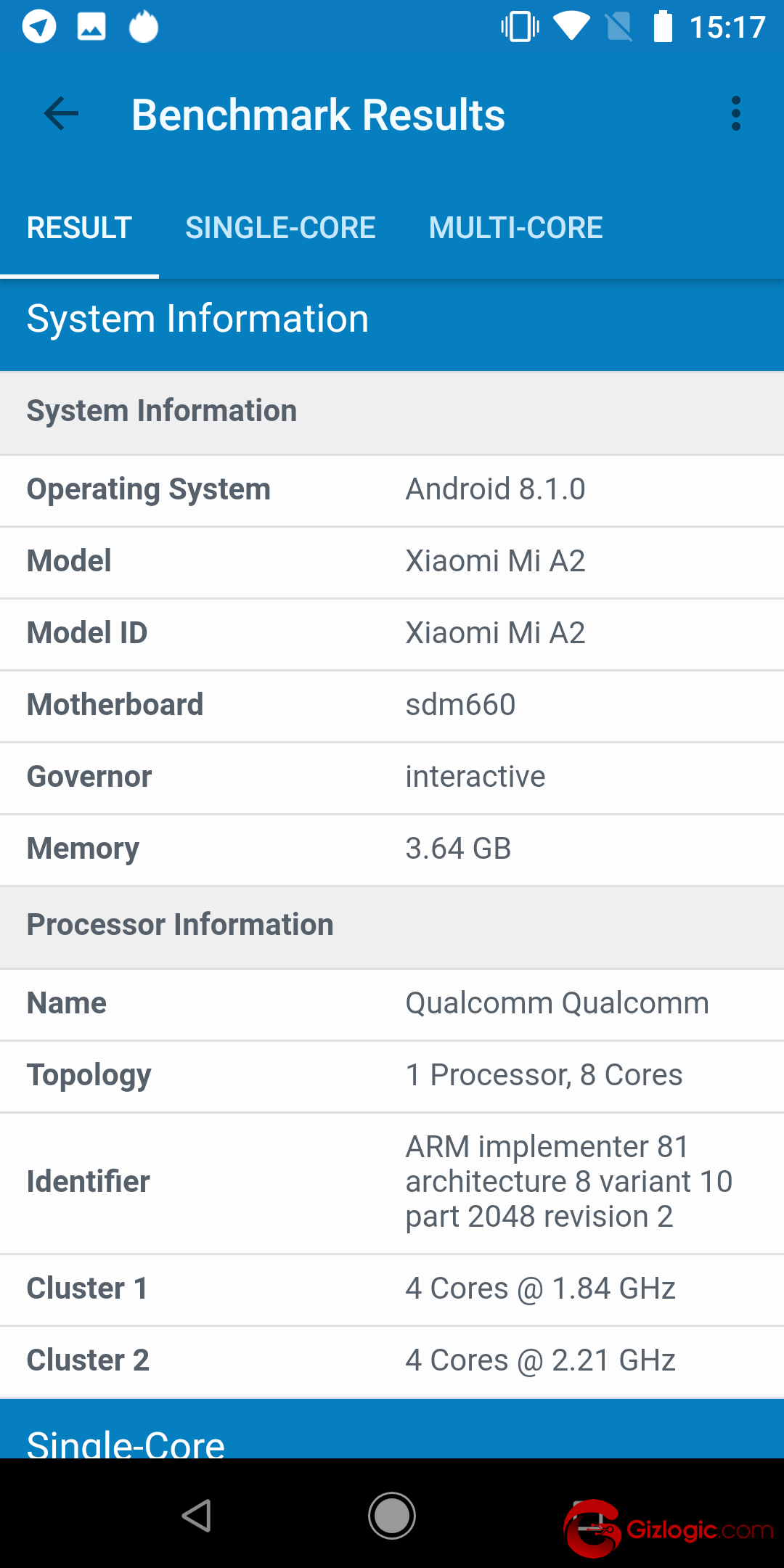Tap the Gizlogic.com watermark logo
Image resolution: width=784 pixels, height=1568 pixels.
click(x=668, y=1529)
